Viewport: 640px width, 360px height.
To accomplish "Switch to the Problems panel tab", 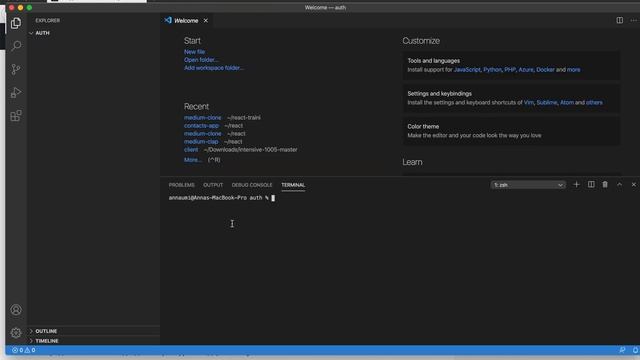I will tap(182, 185).
